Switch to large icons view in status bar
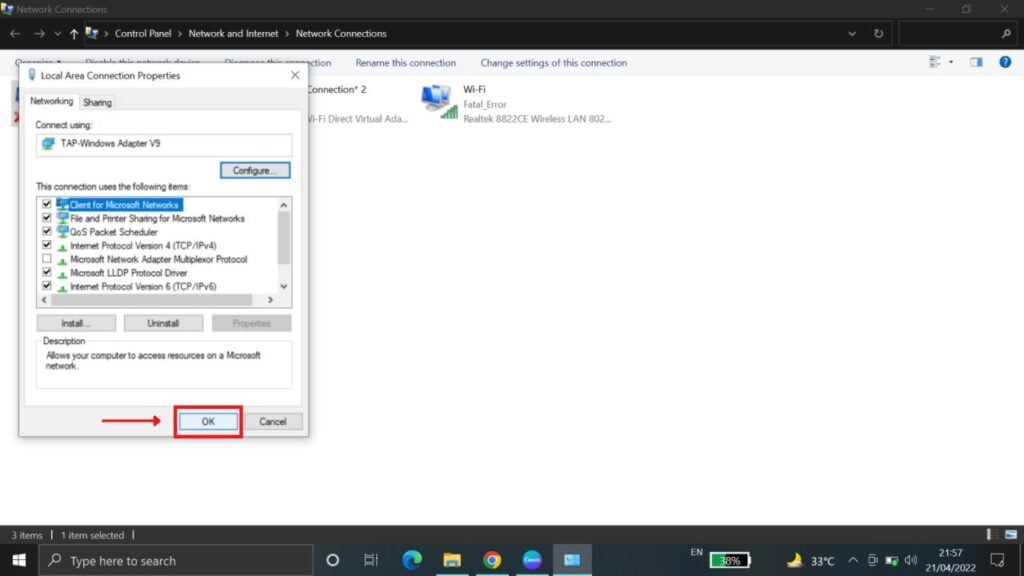The width and height of the screenshot is (1024, 576). (x=1011, y=534)
